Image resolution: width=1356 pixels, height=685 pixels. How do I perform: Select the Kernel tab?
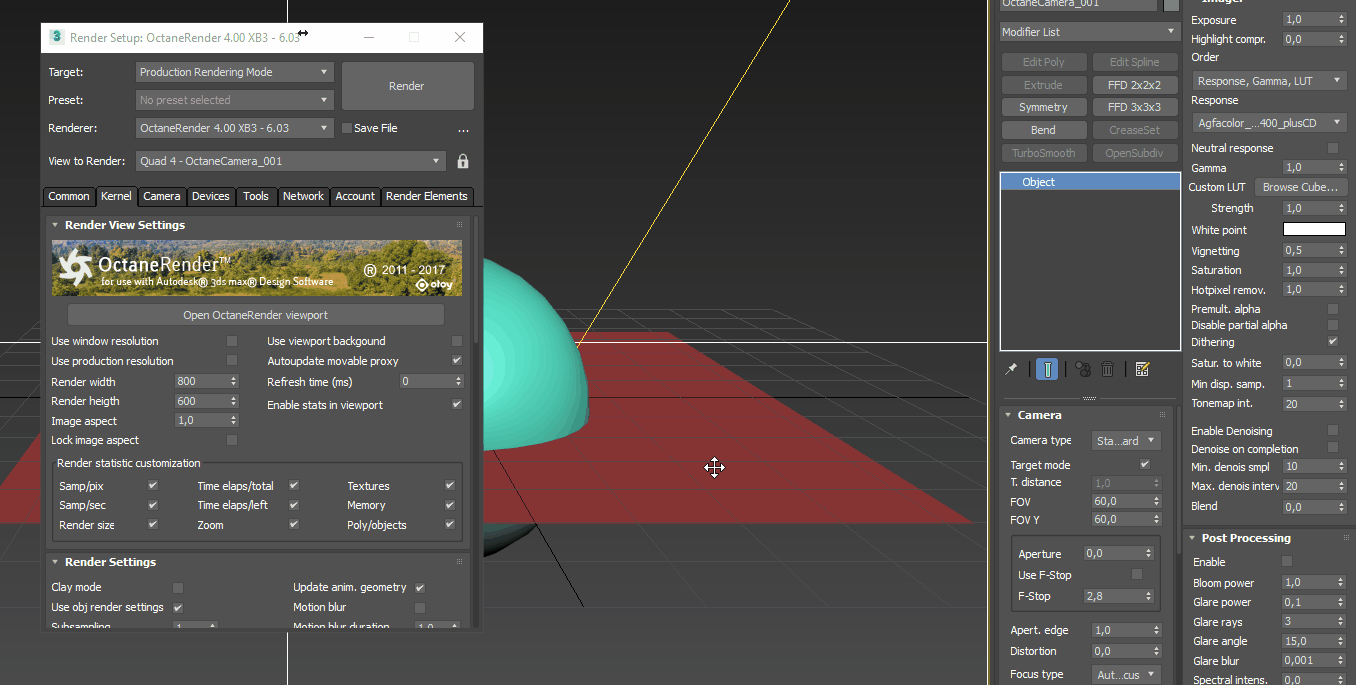(116, 196)
